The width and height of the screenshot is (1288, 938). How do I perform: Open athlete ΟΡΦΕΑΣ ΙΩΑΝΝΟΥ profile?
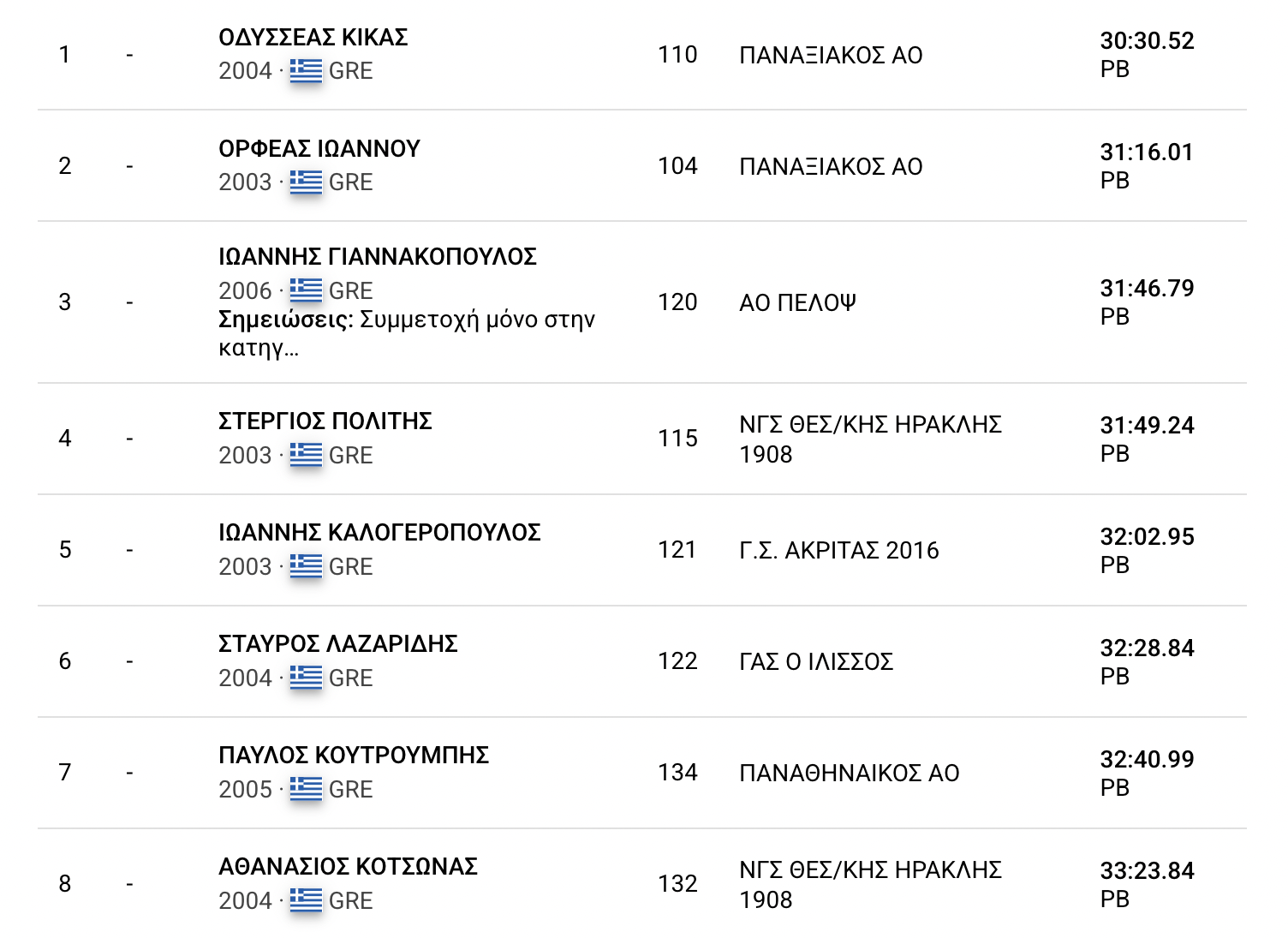(319, 149)
